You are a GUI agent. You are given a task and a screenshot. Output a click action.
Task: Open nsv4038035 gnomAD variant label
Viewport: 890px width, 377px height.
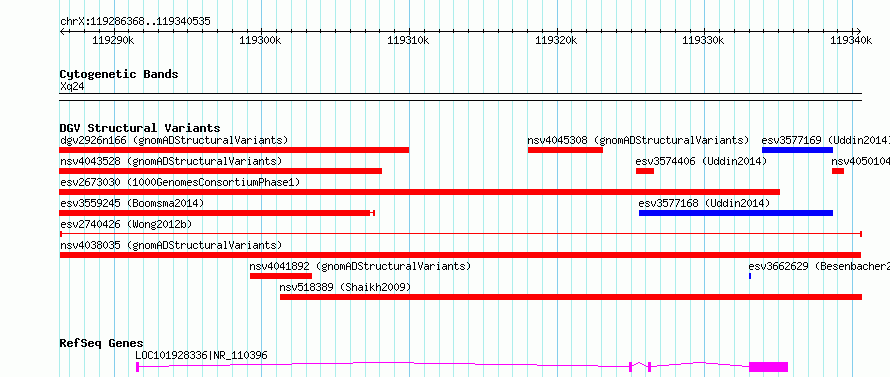[x=171, y=245]
